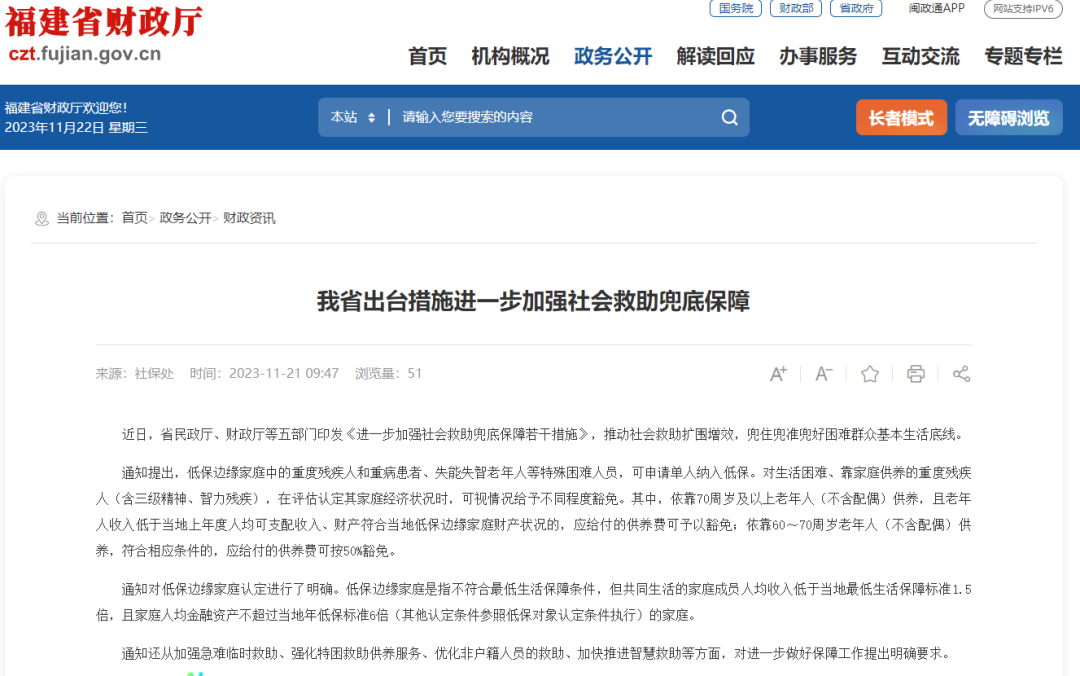Open the 财政部 link at the top

796,9
